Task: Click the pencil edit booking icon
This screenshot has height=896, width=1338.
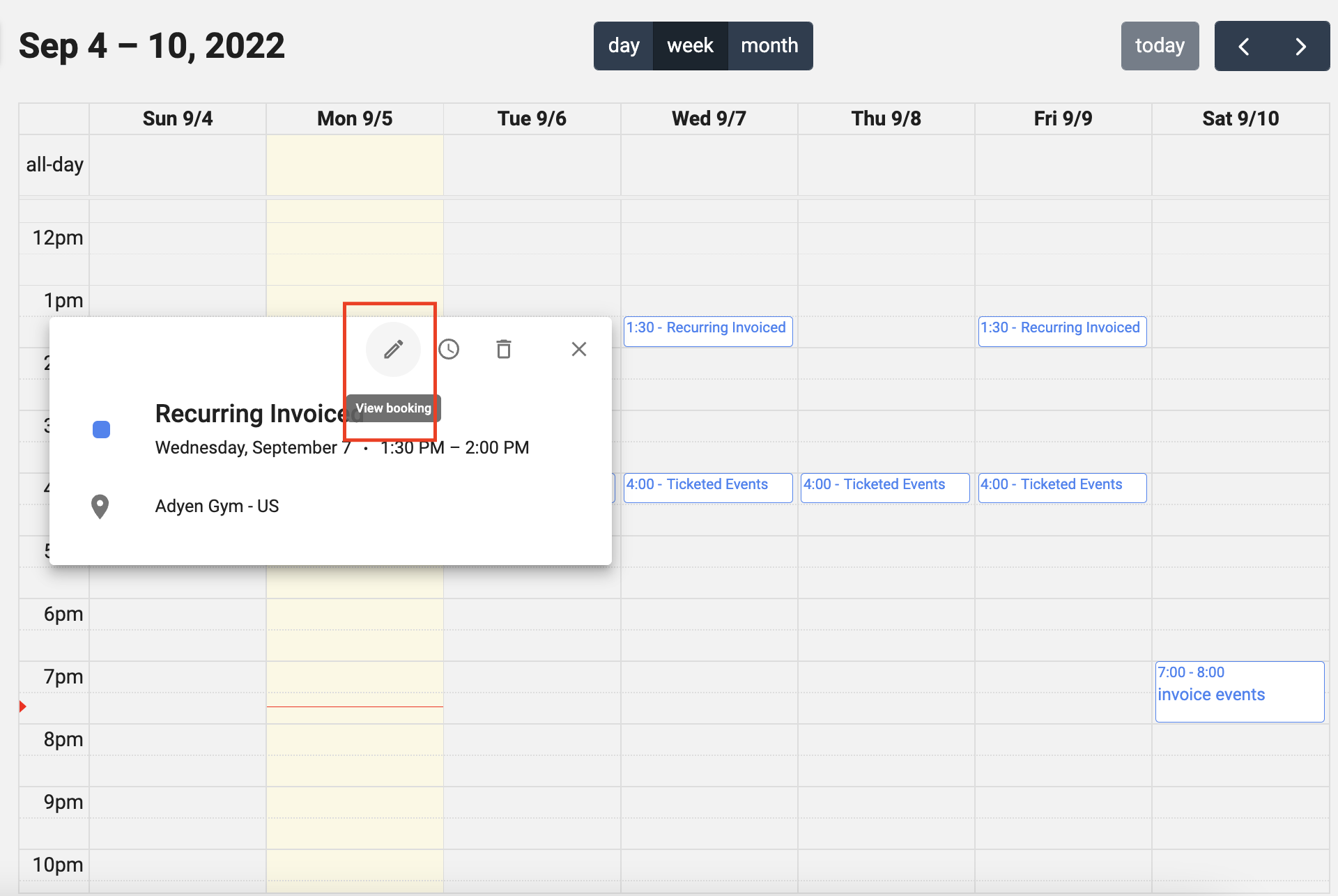Action: tap(393, 349)
